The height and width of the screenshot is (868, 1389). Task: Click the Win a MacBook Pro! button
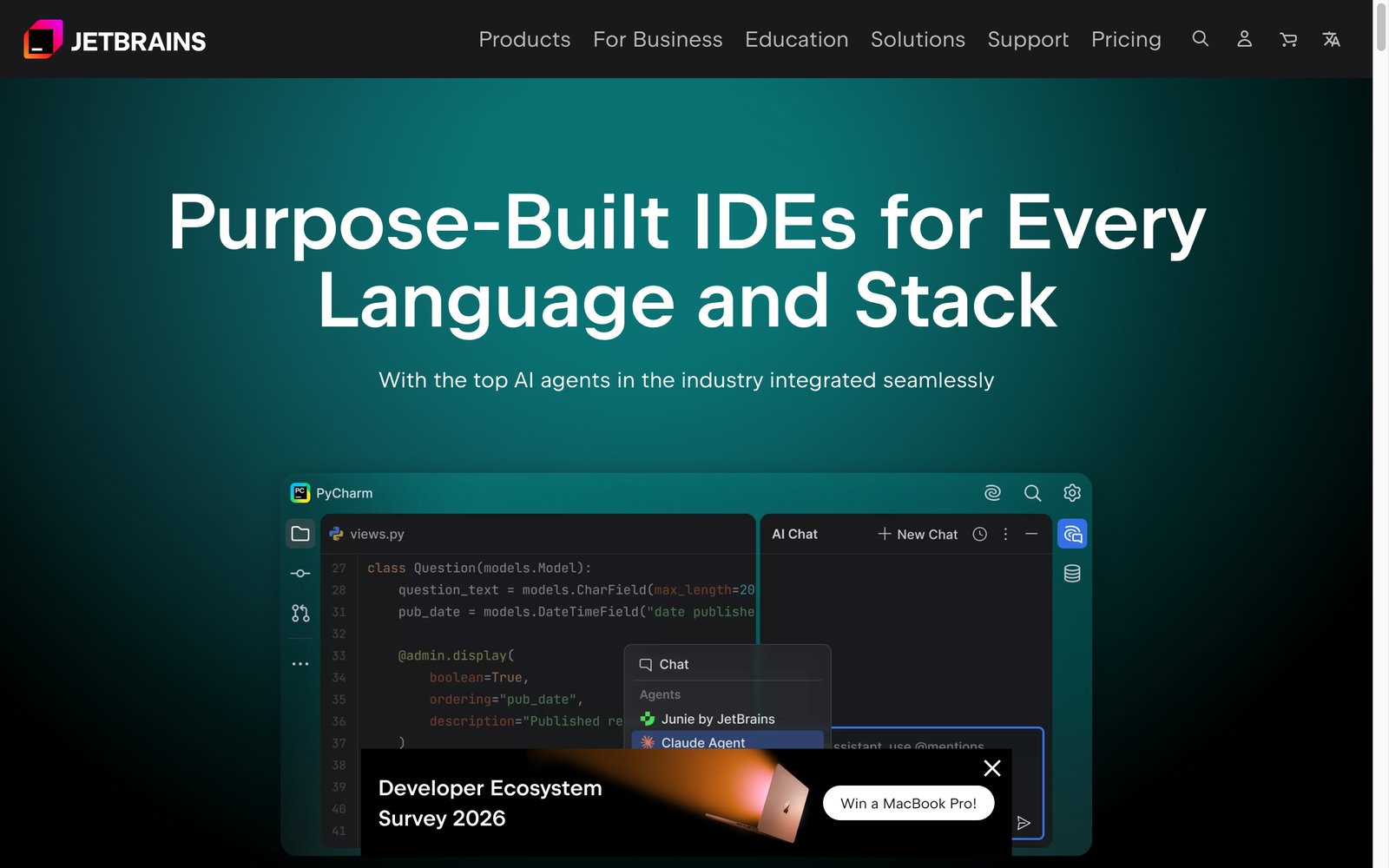click(x=908, y=803)
